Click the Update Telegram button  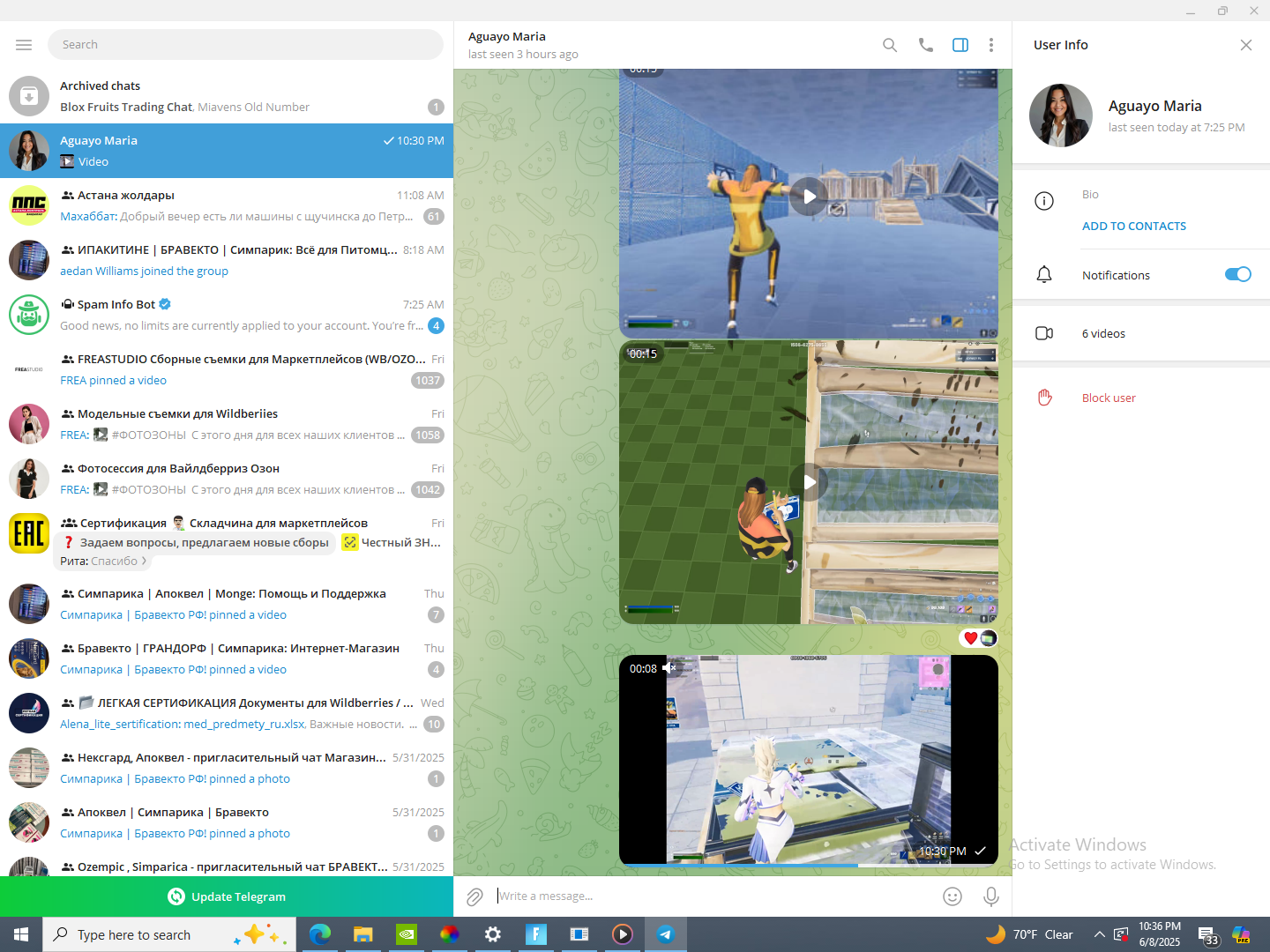[x=227, y=896]
